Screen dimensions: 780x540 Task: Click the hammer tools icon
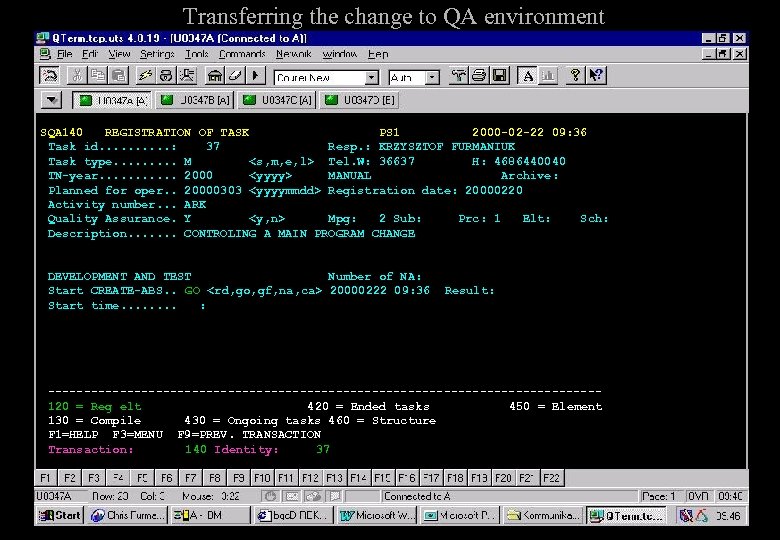coord(458,76)
